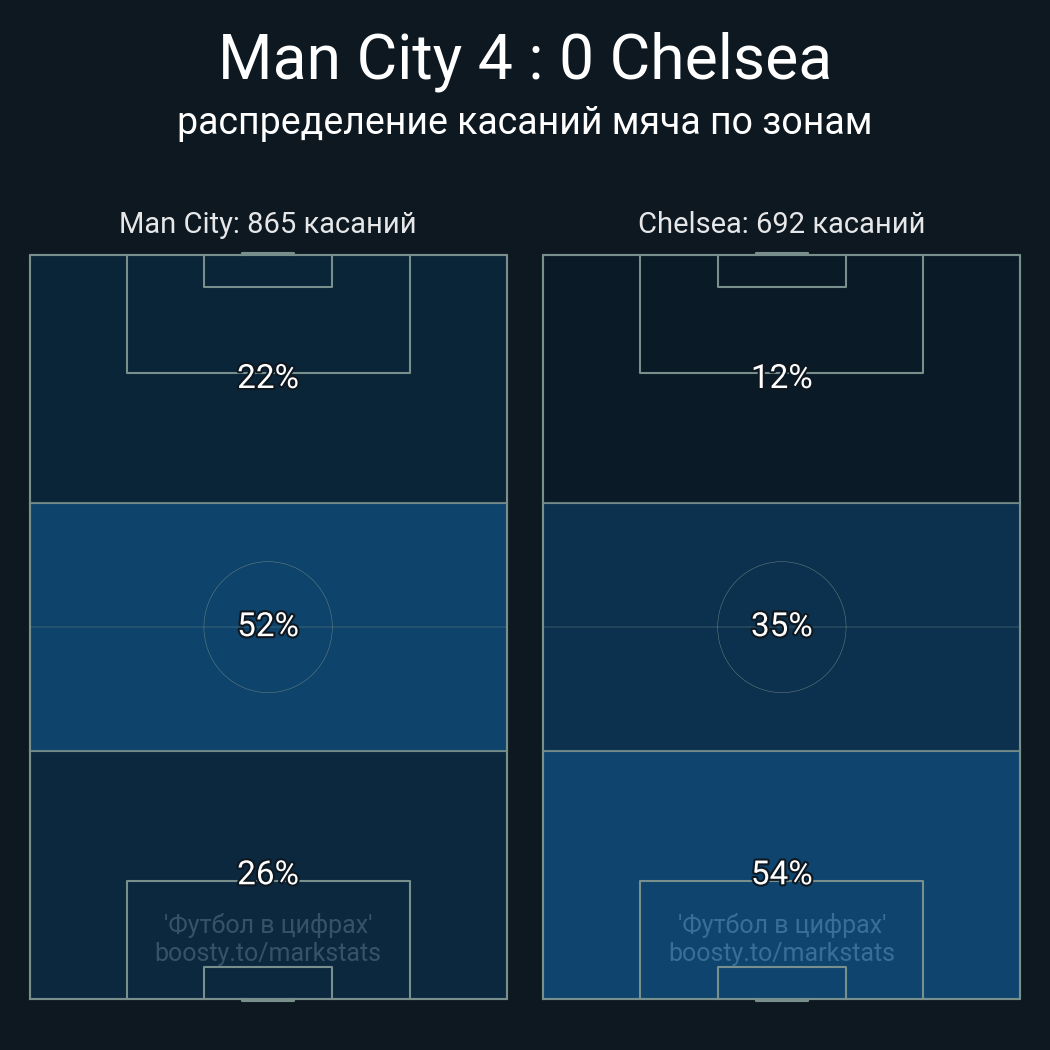Click Man City's 26% defensive zone value
The width and height of the screenshot is (1050, 1050).
pyautogui.click(x=268, y=873)
